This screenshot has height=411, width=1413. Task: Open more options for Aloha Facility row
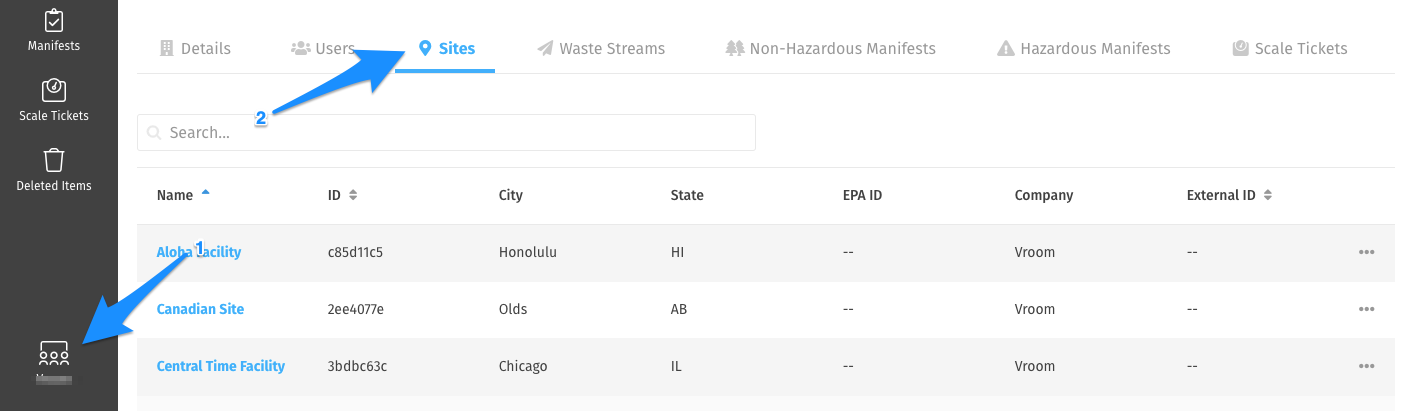click(1366, 252)
